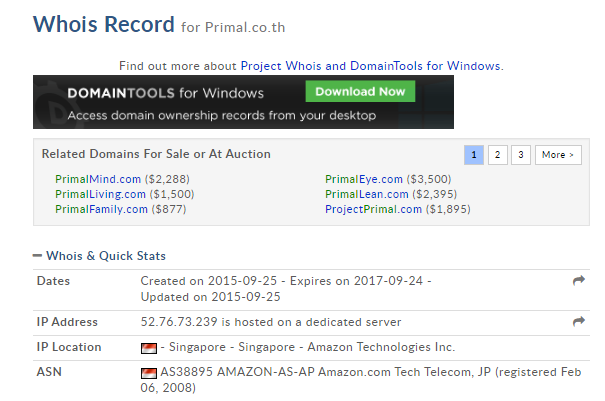Viewport: 605px width, 401px height.
Task: Click the 52.76.73.239 IP address value
Action: [179, 322]
